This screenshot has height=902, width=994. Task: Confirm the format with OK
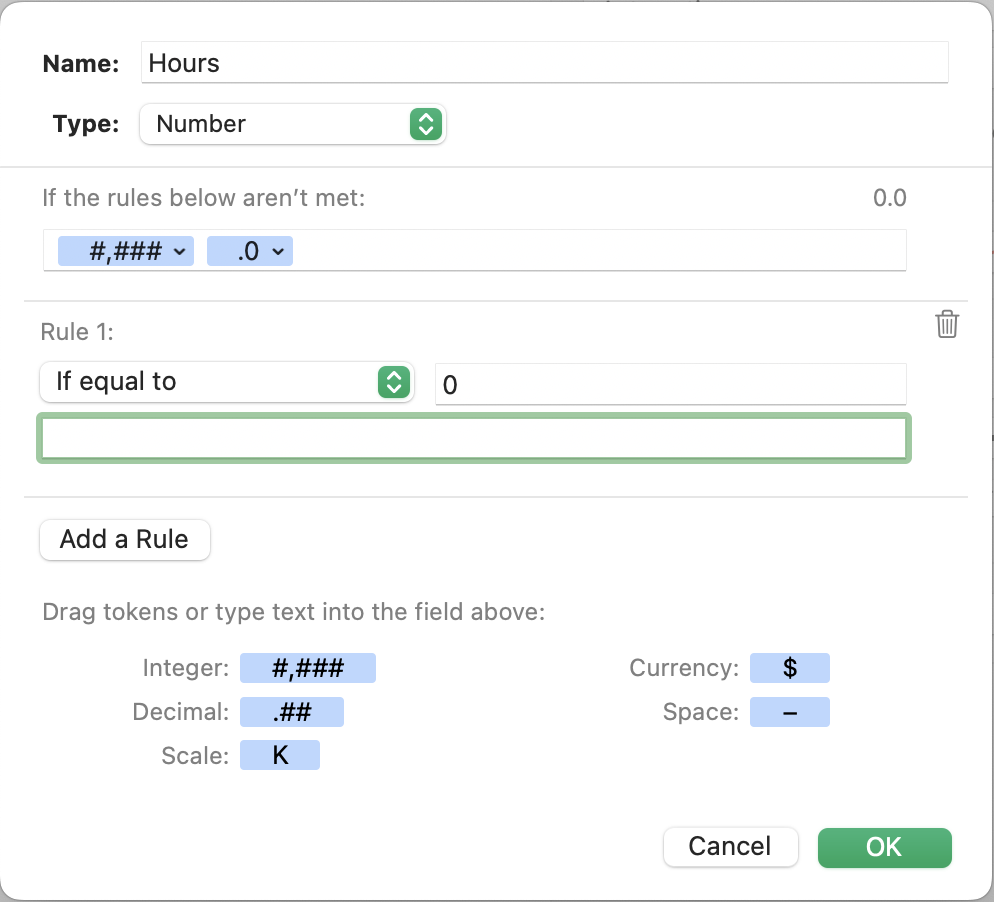[x=884, y=847]
